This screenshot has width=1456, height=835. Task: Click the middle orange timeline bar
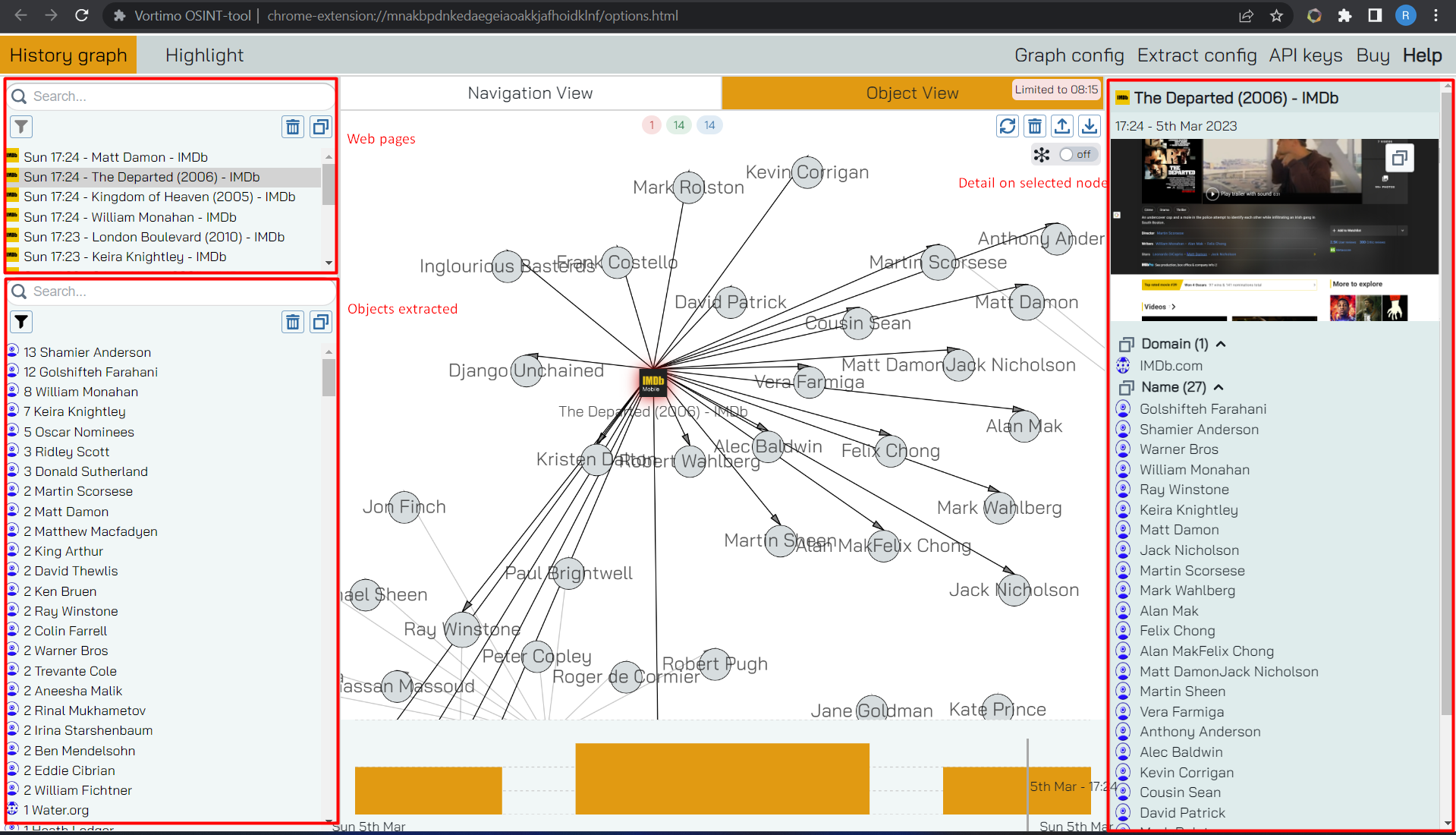[722, 778]
